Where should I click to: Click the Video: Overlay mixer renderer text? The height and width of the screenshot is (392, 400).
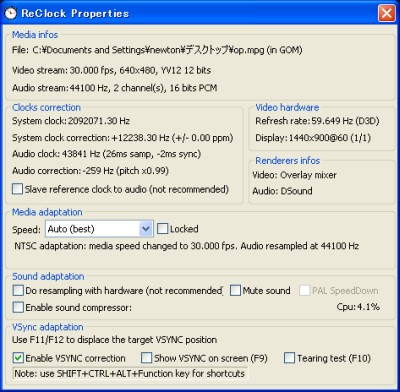(x=295, y=175)
